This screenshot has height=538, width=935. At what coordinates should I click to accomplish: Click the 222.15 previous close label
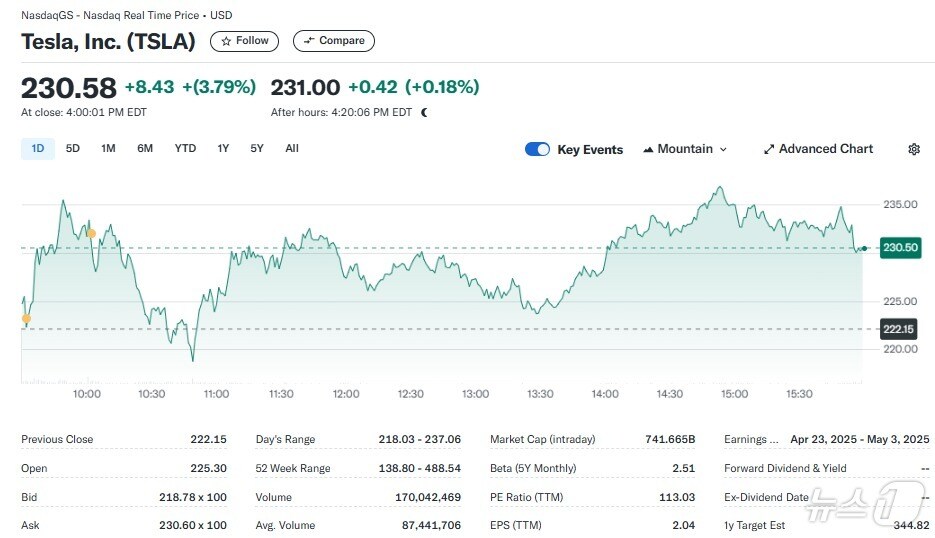pyautogui.click(x=899, y=329)
